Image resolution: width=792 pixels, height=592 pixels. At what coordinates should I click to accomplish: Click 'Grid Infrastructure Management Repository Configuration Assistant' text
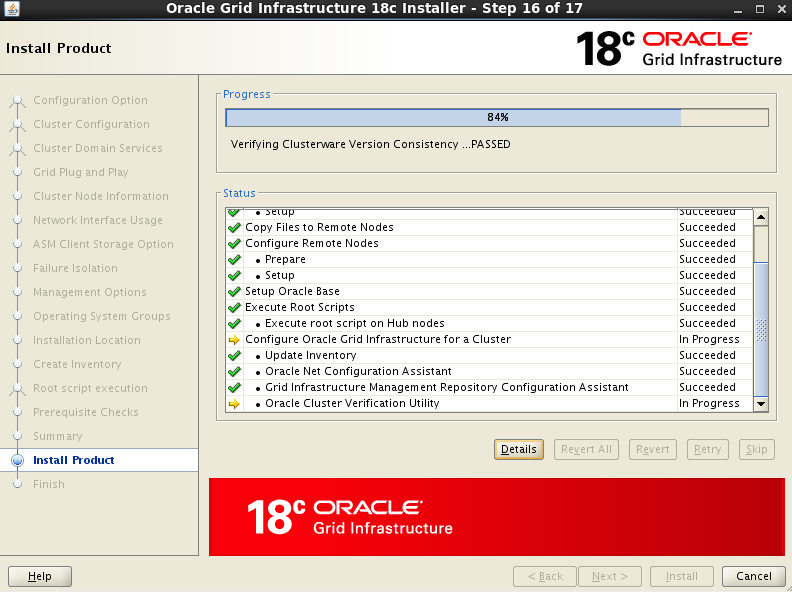(x=447, y=387)
